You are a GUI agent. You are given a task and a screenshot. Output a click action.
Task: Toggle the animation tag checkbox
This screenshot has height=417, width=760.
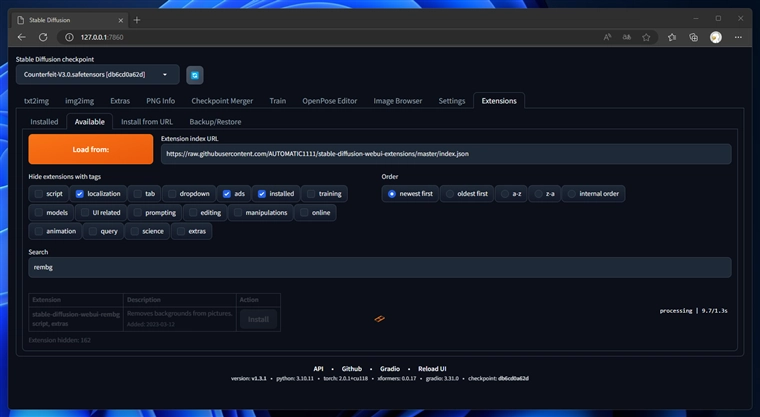pos(39,231)
